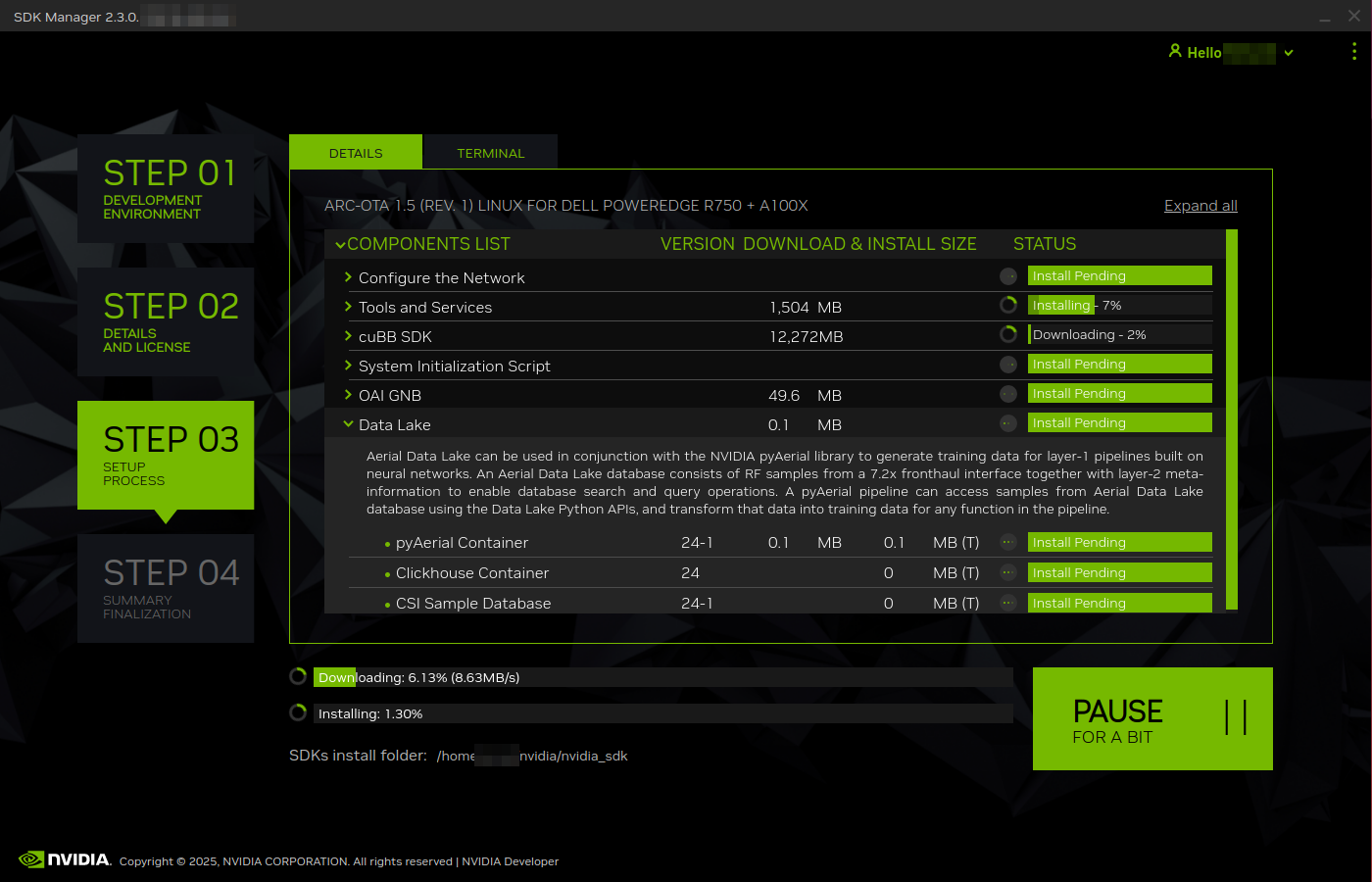The height and width of the screenshot is (882, 1372).
Task: Click the components list green scrollbar
Action: [x=1232, y=419]
